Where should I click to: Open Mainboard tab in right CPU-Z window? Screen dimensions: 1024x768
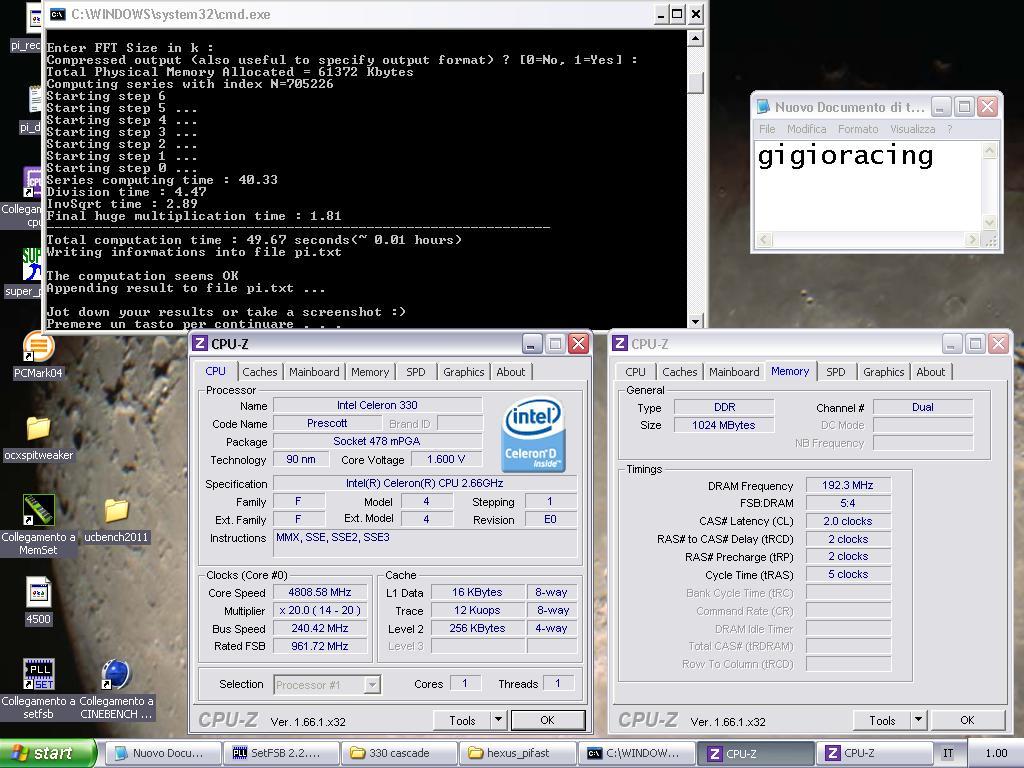pyautogui.click(x=734, y=372)
